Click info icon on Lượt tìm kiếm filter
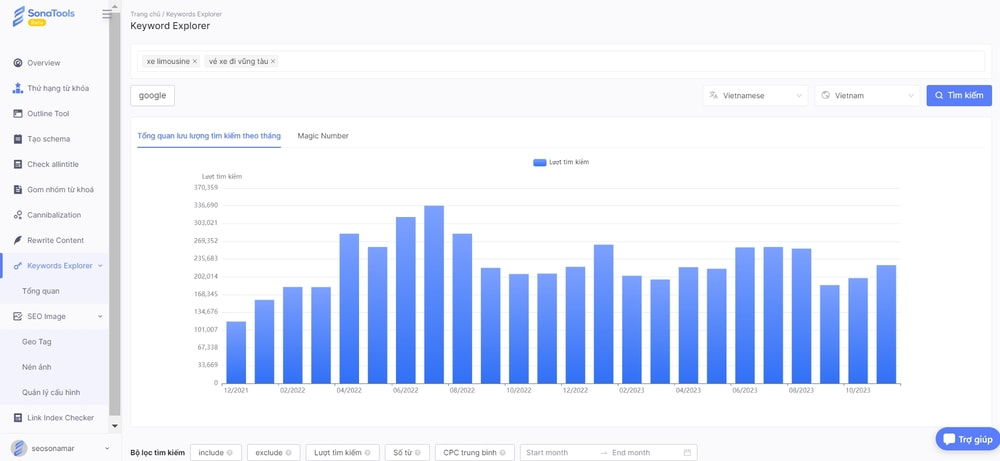The width and height of the screenshot is (1000, 461). point(368,453)
